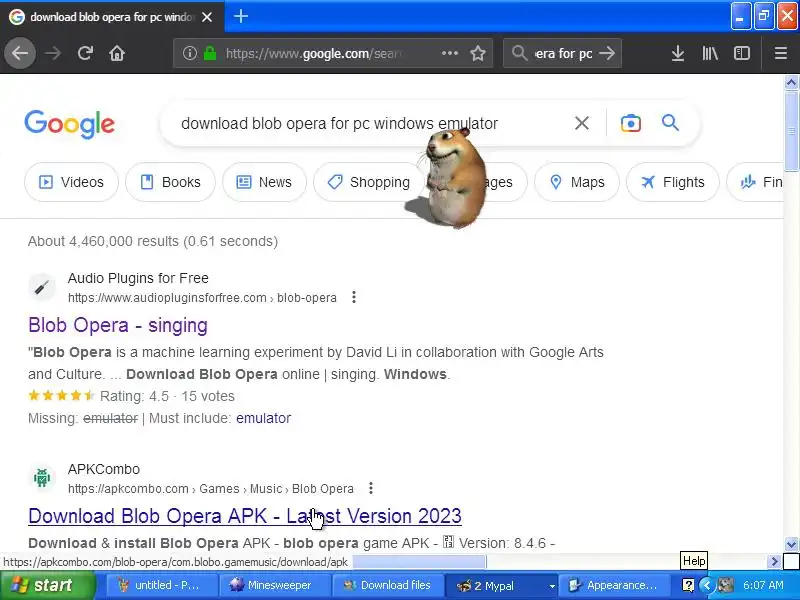
Task: Open the downloads panel
Action: tap(678, 53)
